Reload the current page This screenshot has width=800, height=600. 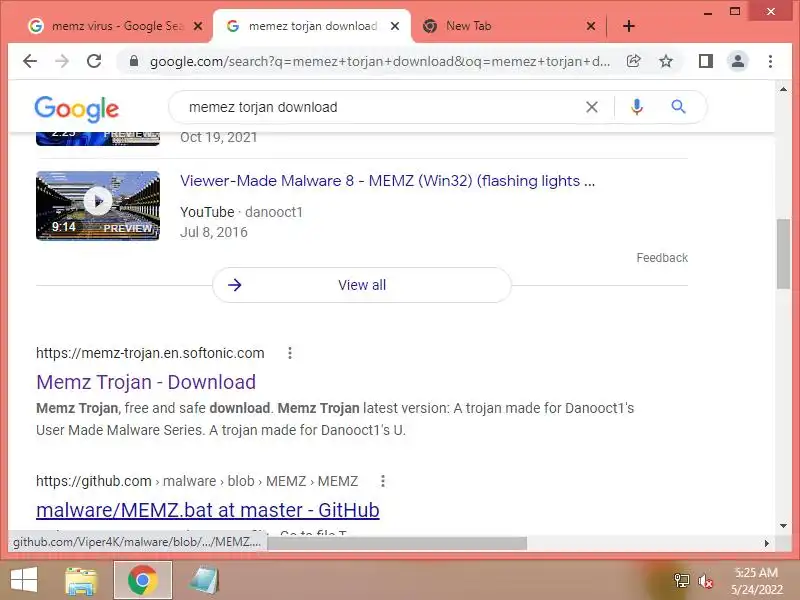point(94,61)
